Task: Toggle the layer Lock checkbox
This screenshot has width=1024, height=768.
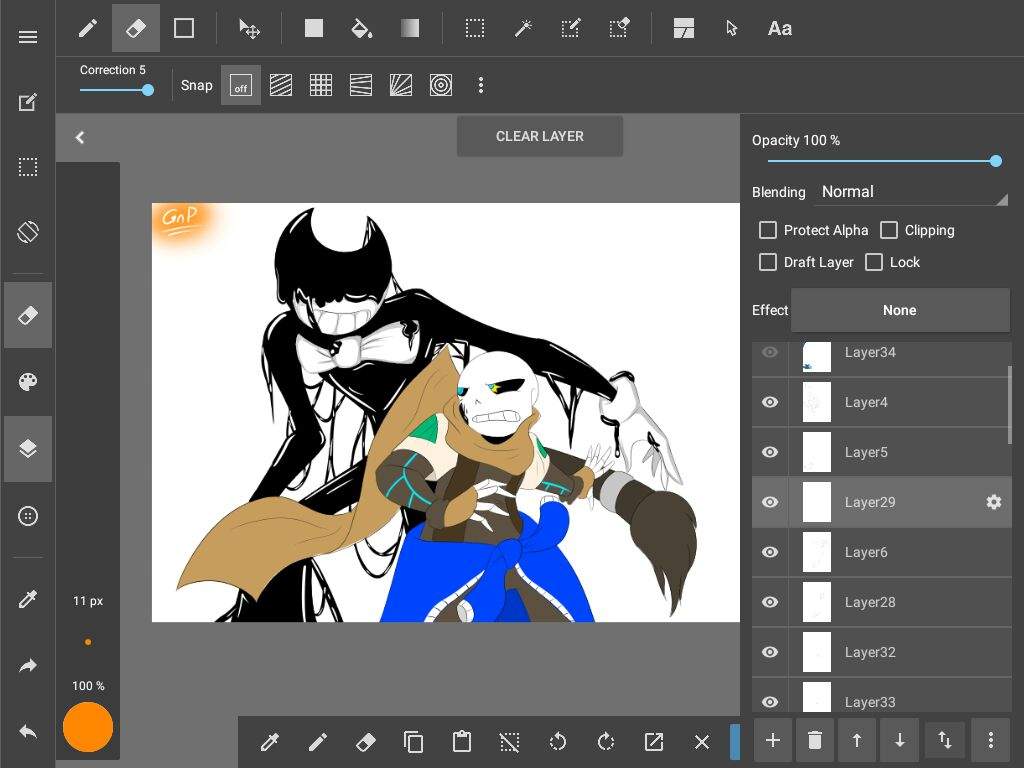Action: coord(874,262)
